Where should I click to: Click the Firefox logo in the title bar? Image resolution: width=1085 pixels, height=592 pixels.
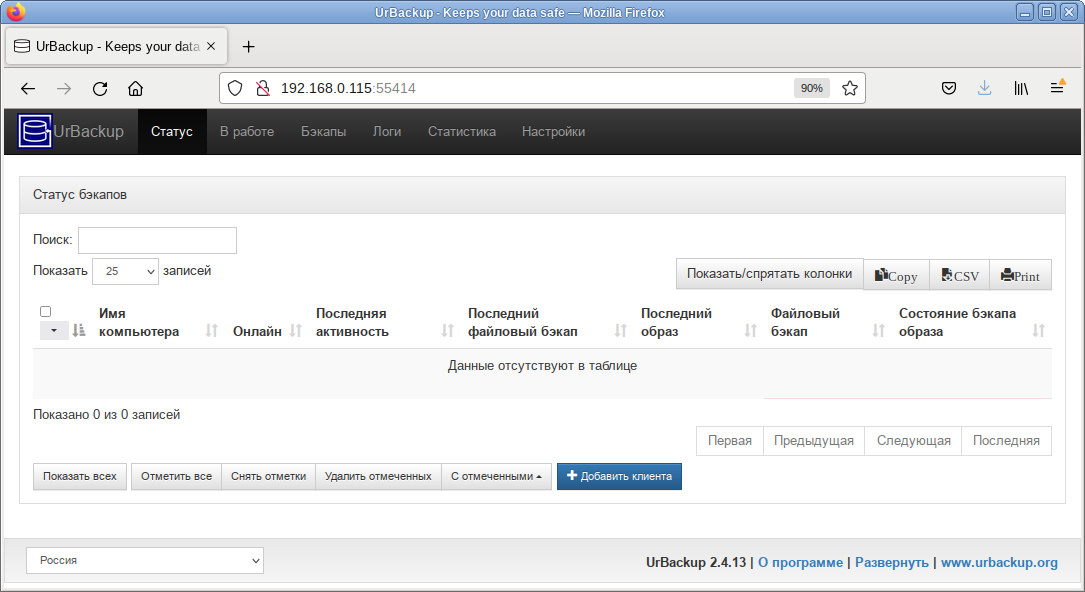15,12
